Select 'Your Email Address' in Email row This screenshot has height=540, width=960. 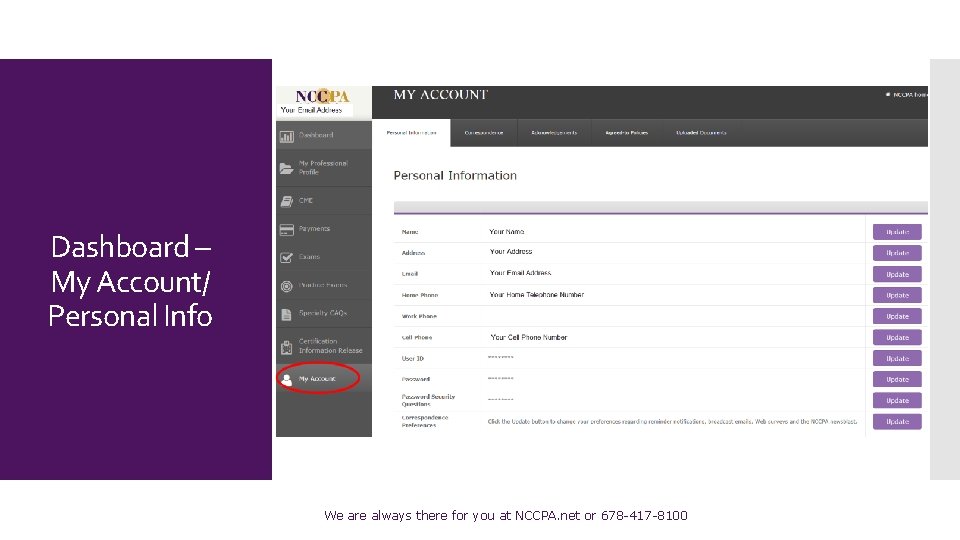coord(520,273)
